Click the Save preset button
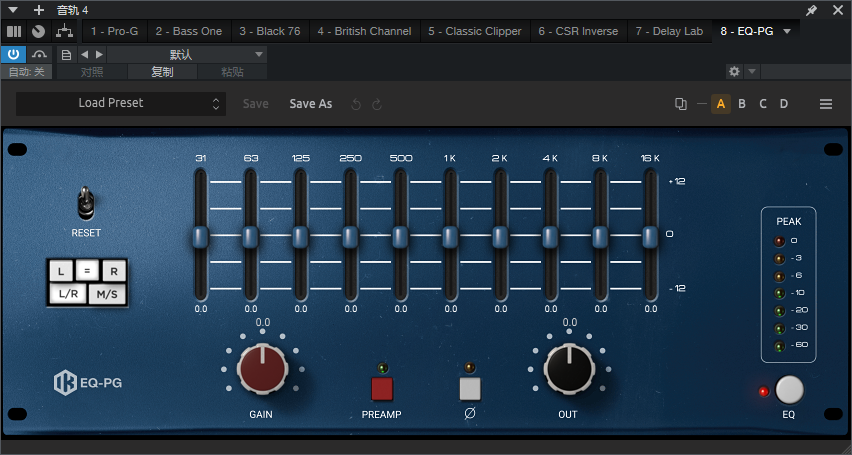852x455 pixels. (x=255, y=104)
